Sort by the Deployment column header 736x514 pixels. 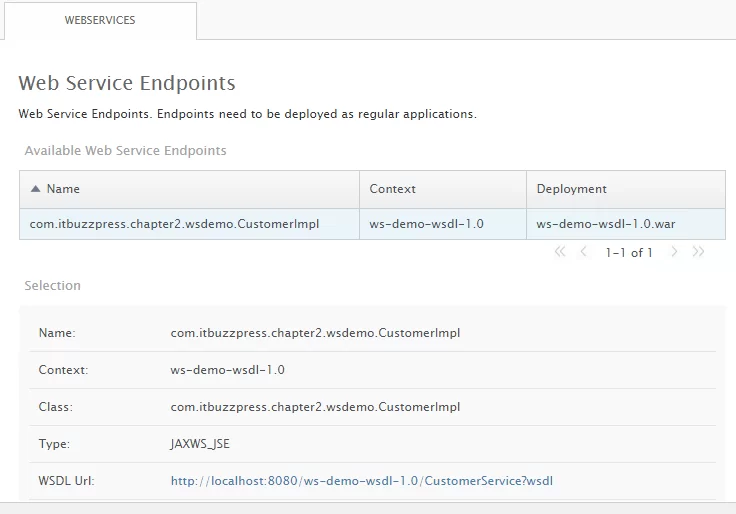click(626, 189)
